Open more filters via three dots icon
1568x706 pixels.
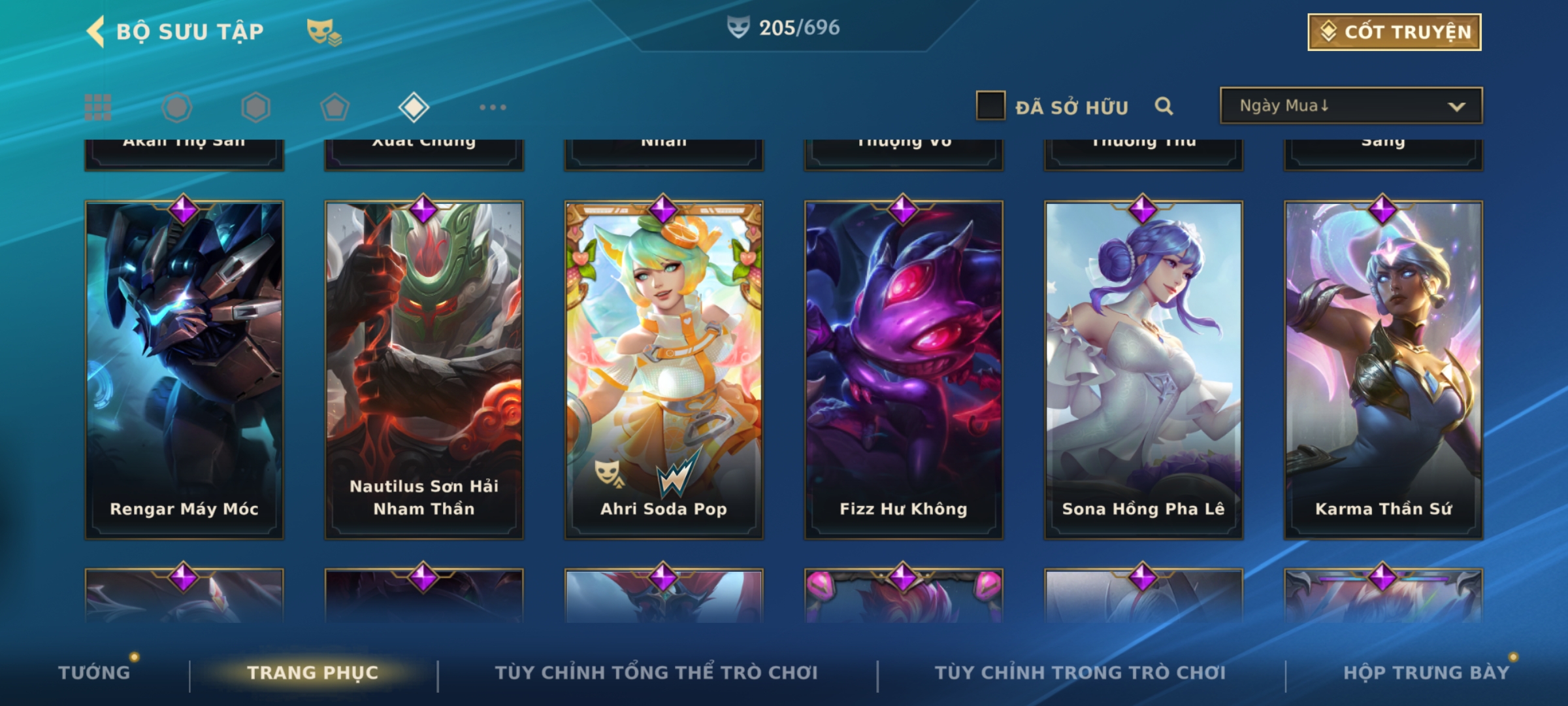(x=493, y=107)
